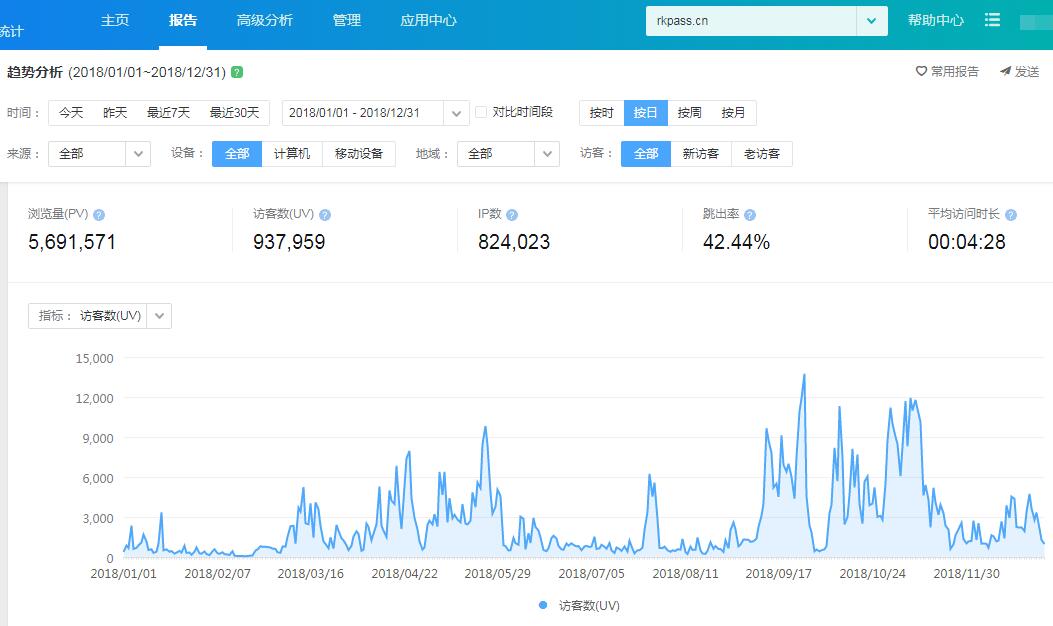Click the help icon next to 平均访问时长
The image size is (1053, 626).
click(x=1010, y=215)
